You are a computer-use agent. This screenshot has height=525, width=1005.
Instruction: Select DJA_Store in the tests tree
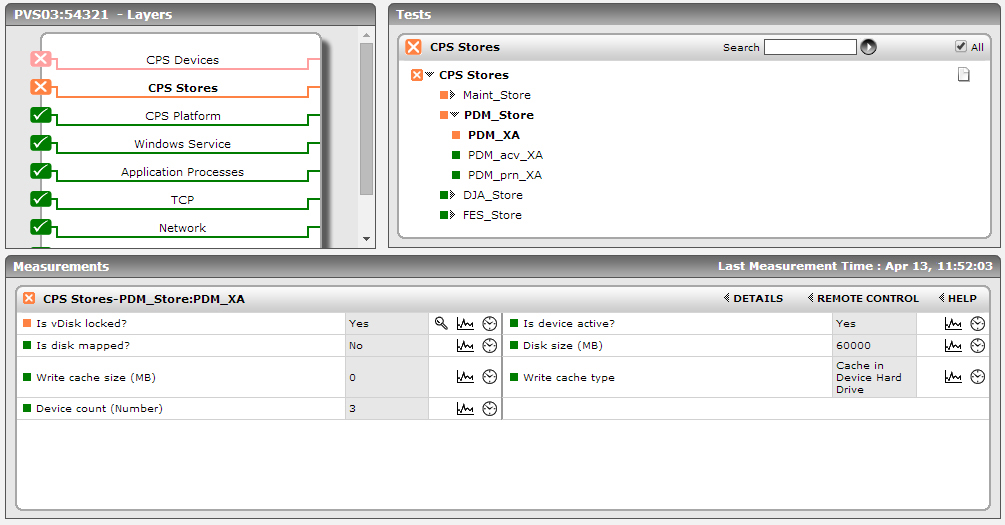(493, 195)
